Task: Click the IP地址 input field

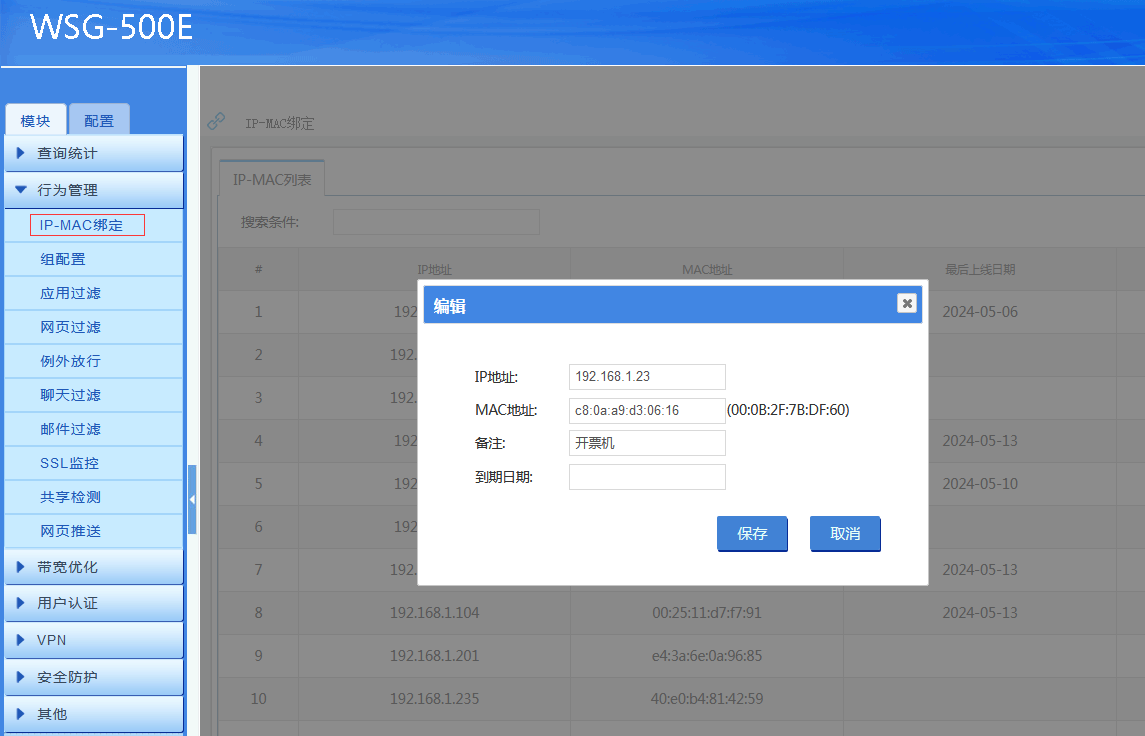Action: 646,377
